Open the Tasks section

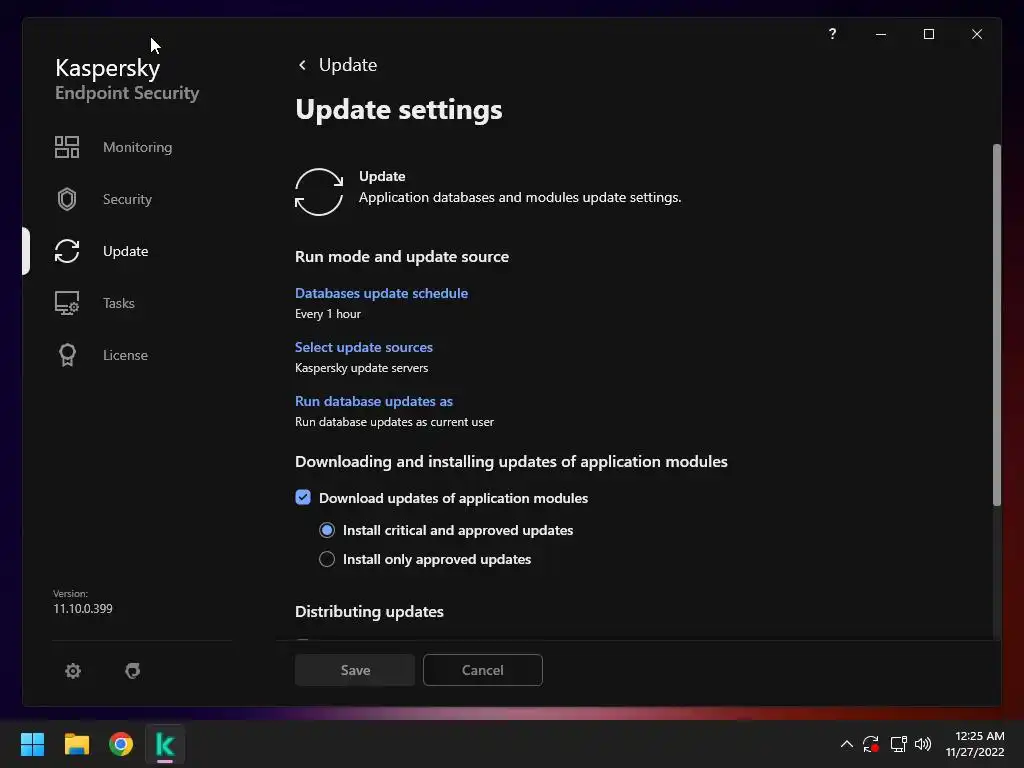[x=119, y=303]
